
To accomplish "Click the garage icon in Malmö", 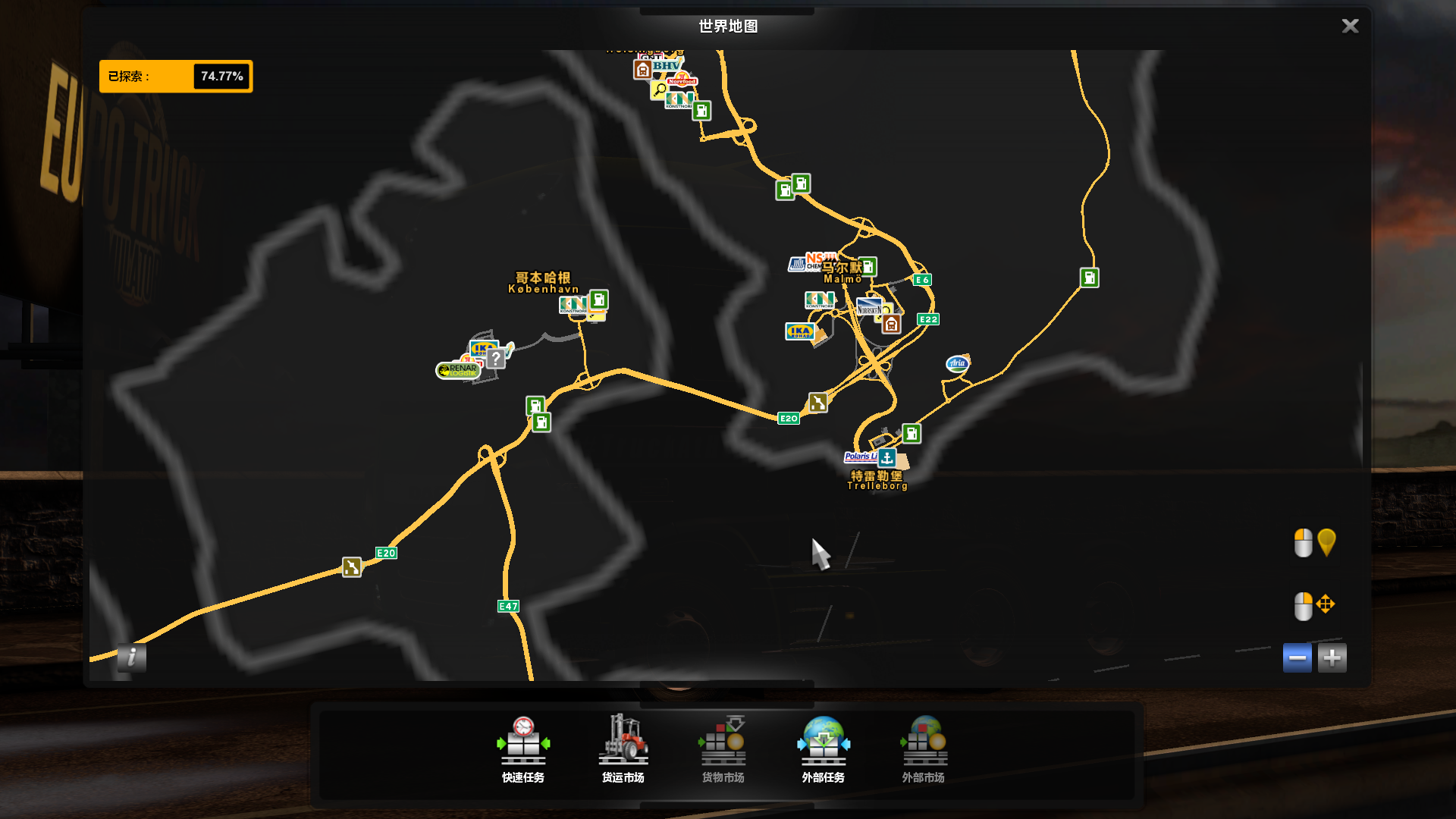I will (x=891, y=325).
